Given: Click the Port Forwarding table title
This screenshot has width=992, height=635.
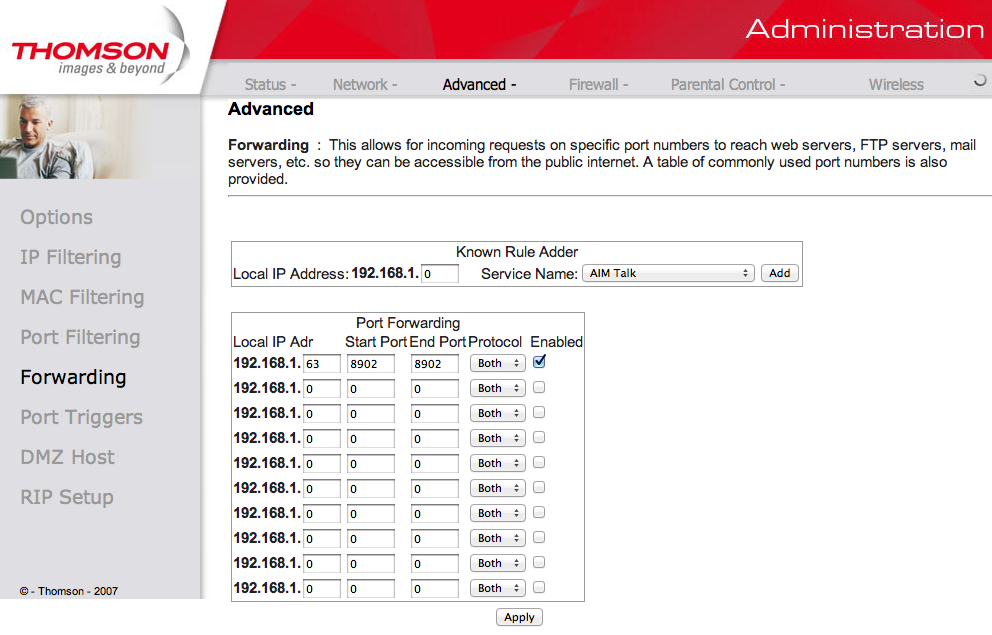Looking at the screenshot, I should click(408, 323).
